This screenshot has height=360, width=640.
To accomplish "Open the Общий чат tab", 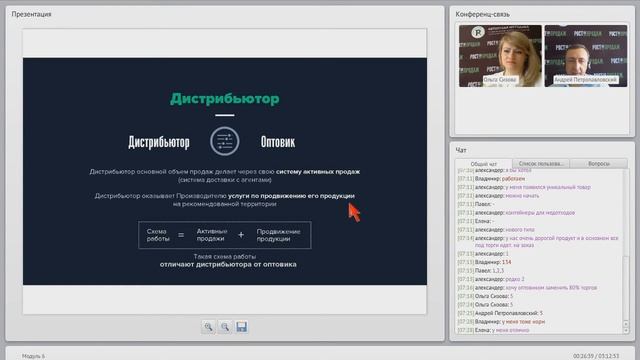I will pyautogui.click(x=484, y=164).
